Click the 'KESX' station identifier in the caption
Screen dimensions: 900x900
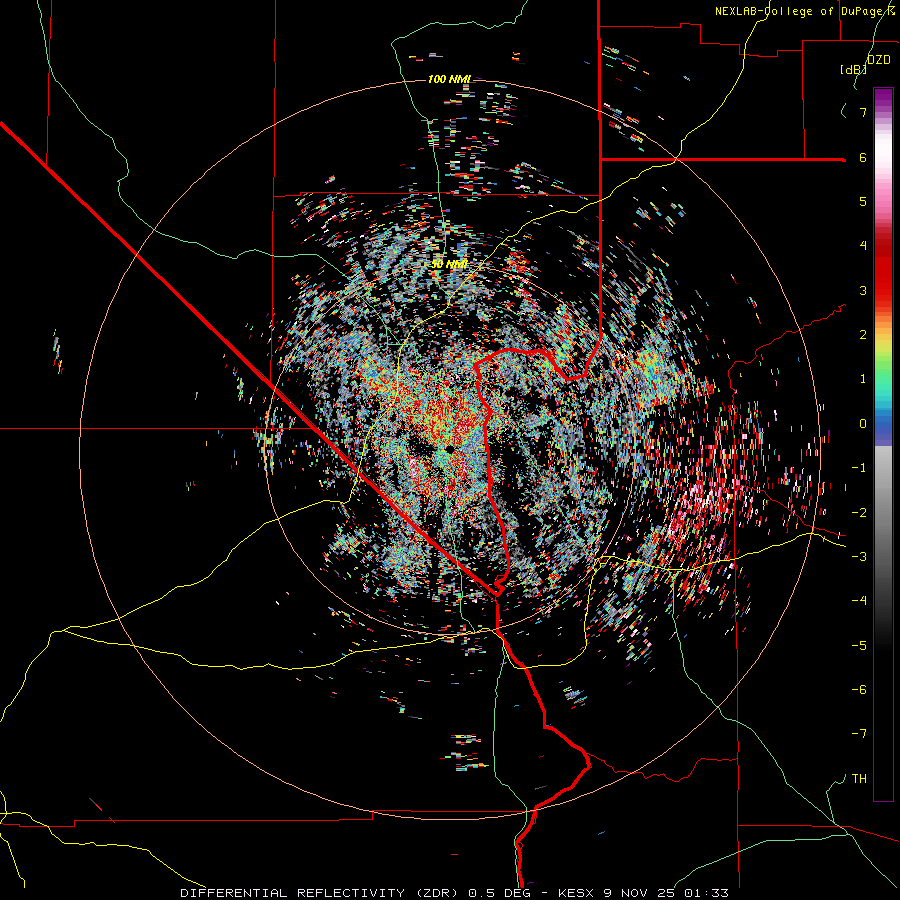pyautogui.click(x=576, y=893)
